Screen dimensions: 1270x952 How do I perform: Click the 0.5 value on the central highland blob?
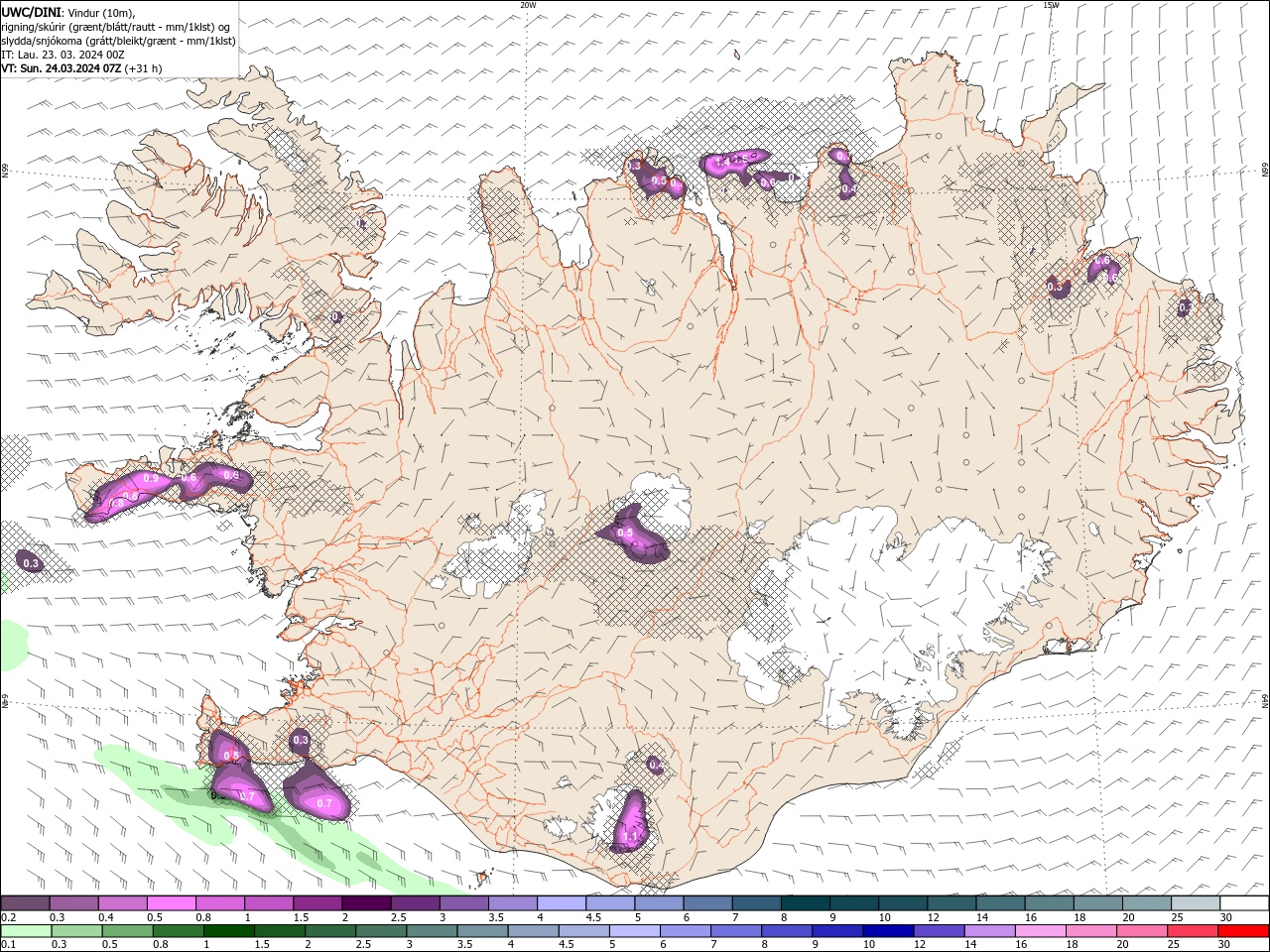click(x=625, y=534)
